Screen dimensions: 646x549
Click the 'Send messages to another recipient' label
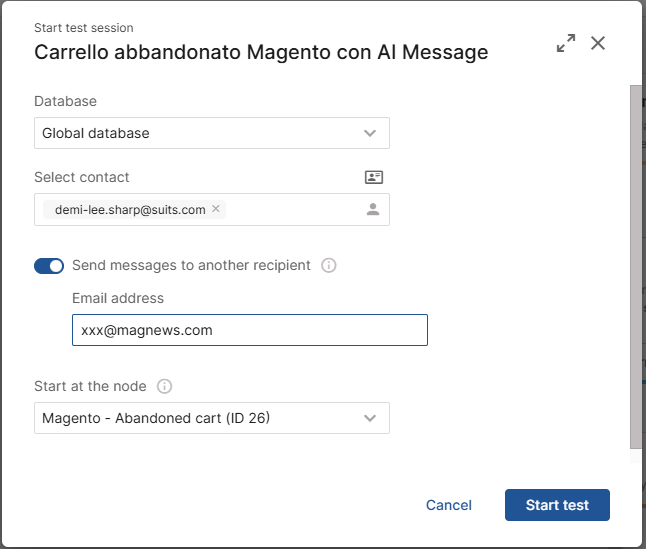click(191, 265)
